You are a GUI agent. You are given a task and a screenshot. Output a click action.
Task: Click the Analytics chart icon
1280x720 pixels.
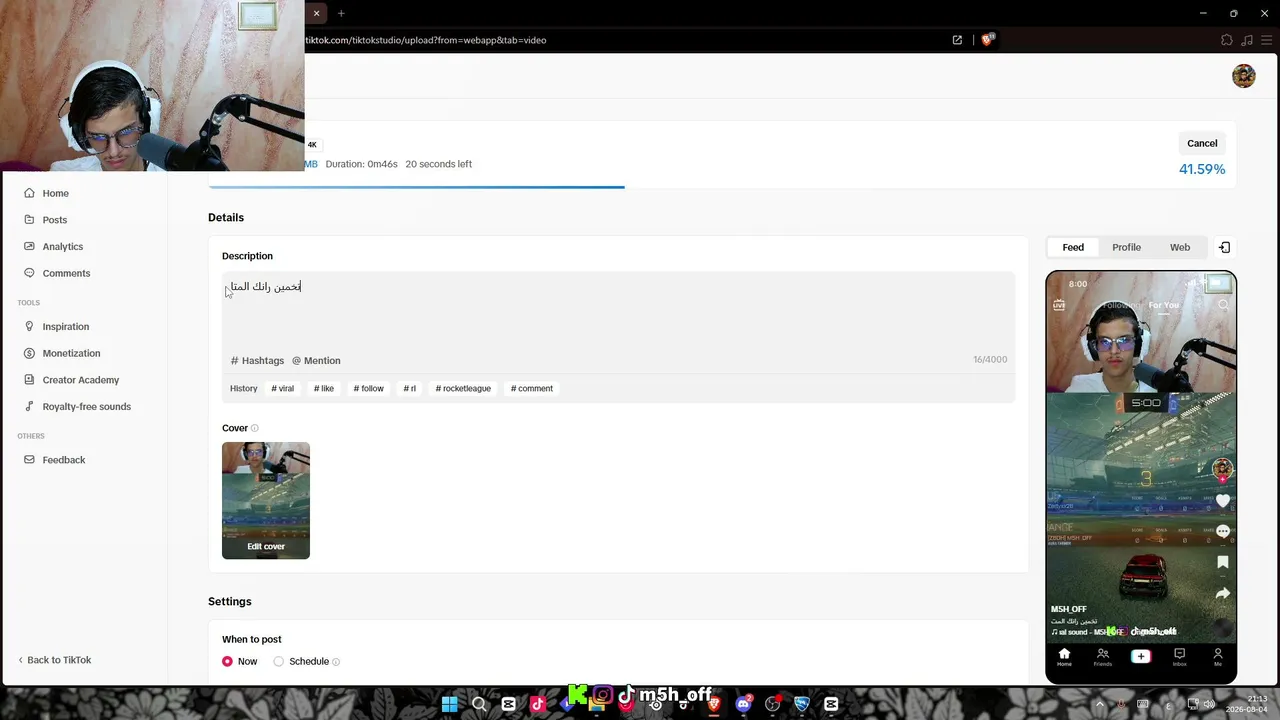pyautogui.click(x=29, y=246)
